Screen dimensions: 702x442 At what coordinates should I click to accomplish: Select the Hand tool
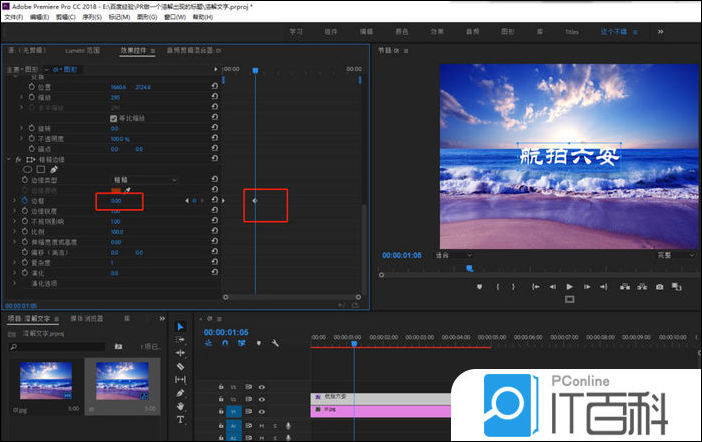[180, 406]
